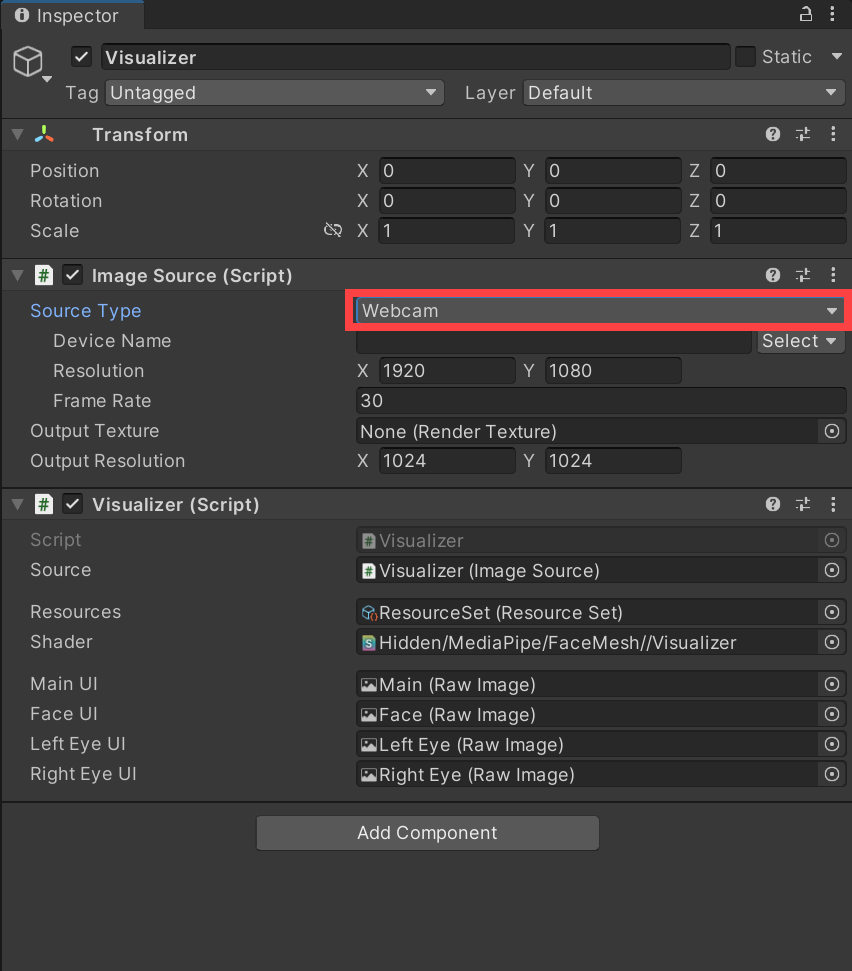Click Resources field object picker circle
The width and height of the screenshot is (852, 971).
(832, 612)
